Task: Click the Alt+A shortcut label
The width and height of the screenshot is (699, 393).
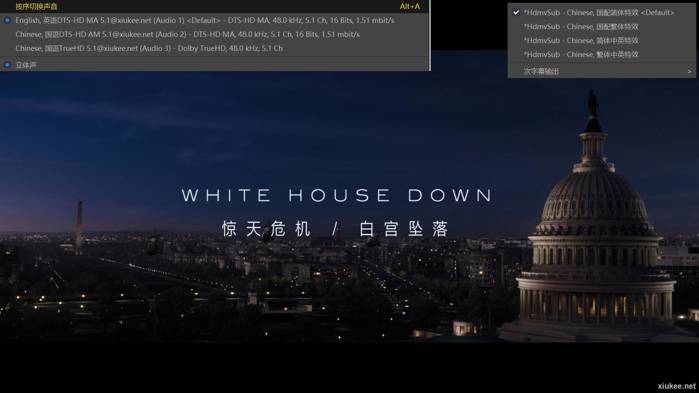Action: [410, 7]
